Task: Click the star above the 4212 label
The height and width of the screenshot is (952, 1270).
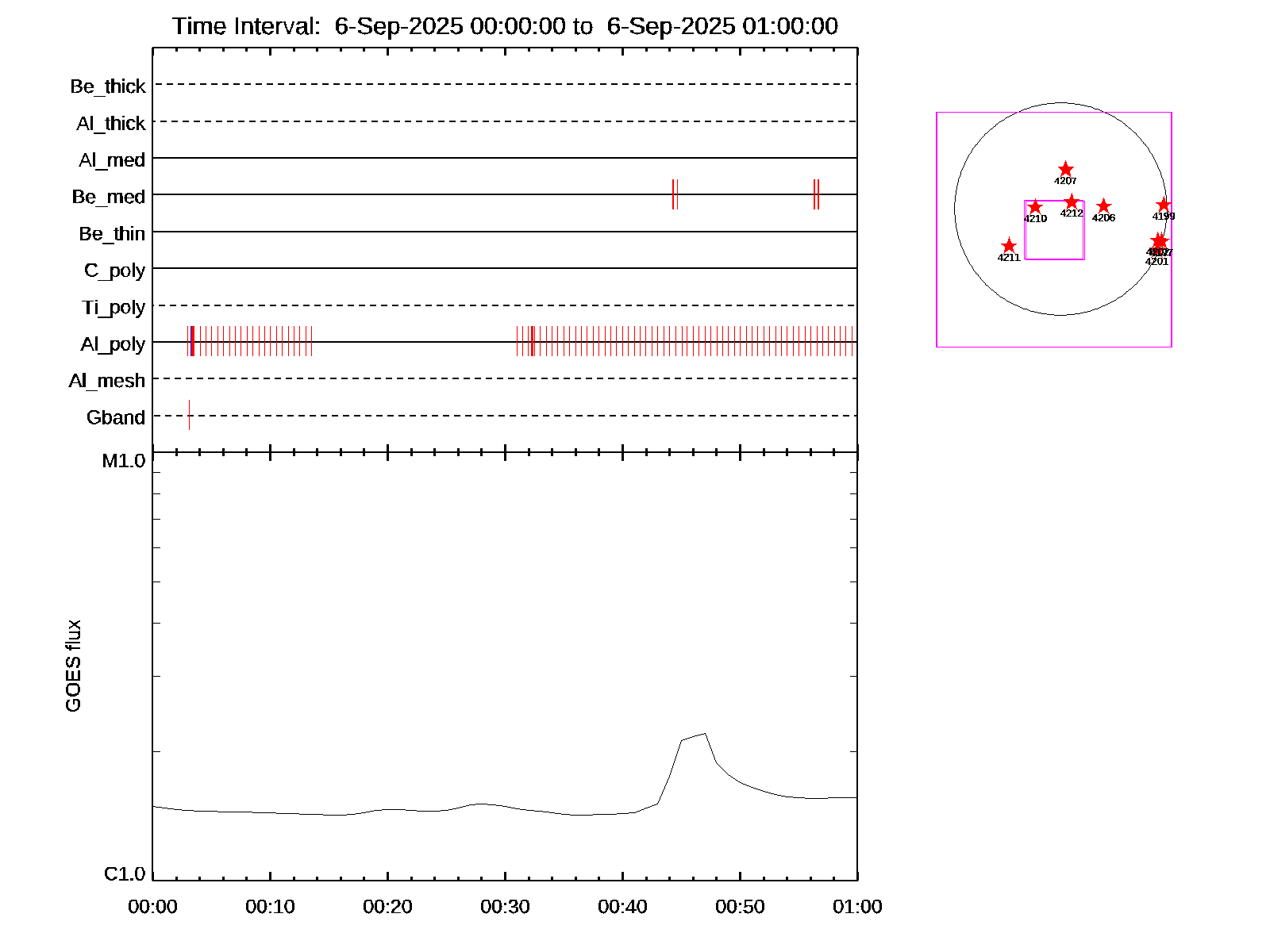Action: click(1072, 202)
